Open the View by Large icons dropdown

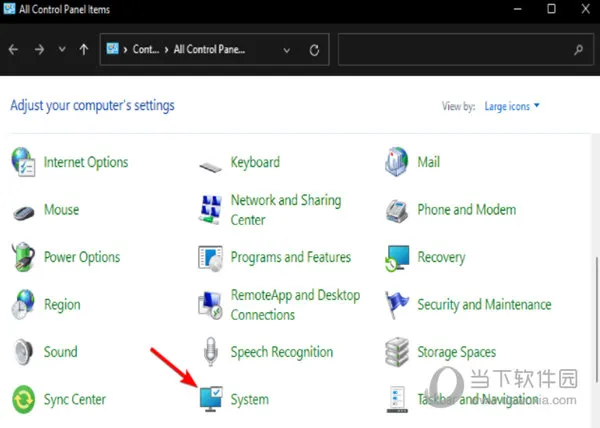coord(512,106)
